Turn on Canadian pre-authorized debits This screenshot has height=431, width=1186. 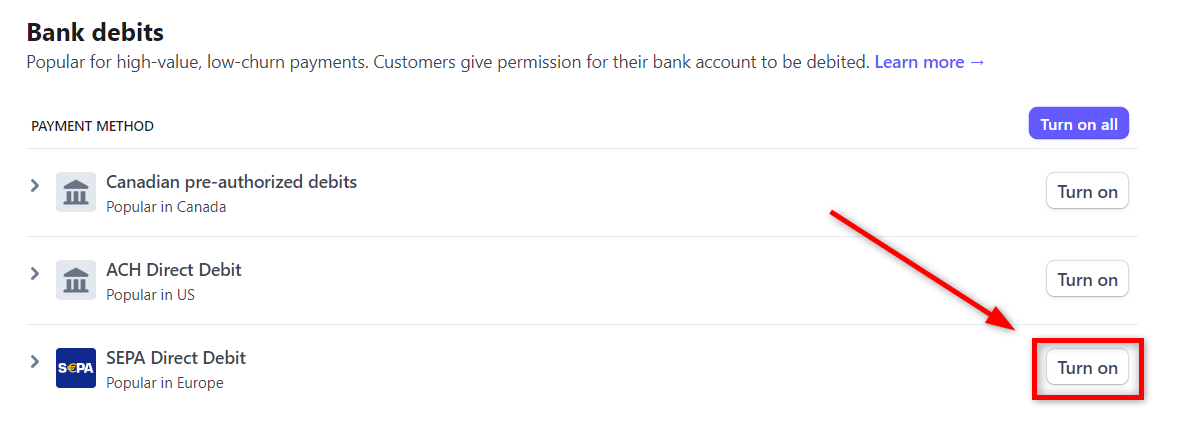pyautogui.click(x=1087, y=192)
